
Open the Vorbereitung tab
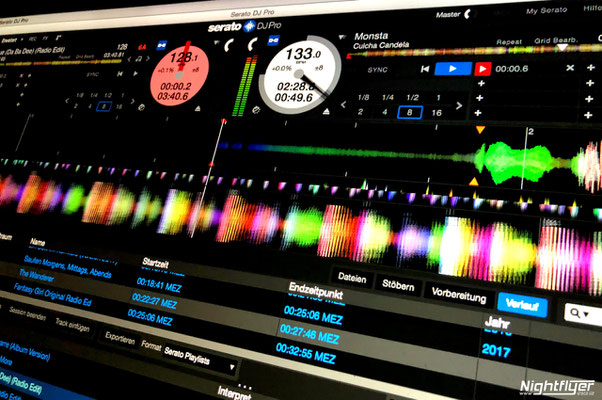tap(459, 296)
